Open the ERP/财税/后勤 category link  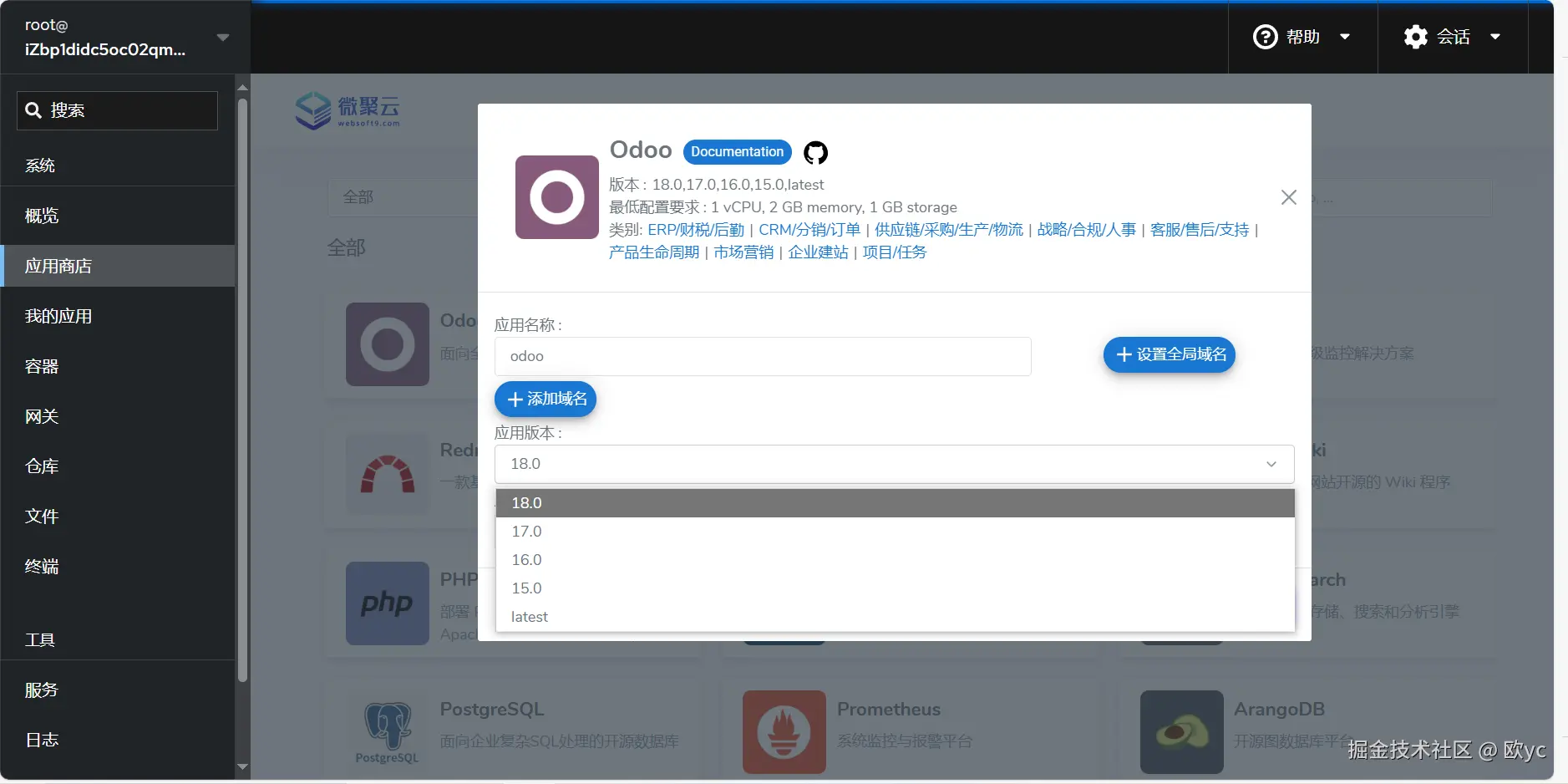(x=696, y=230)
